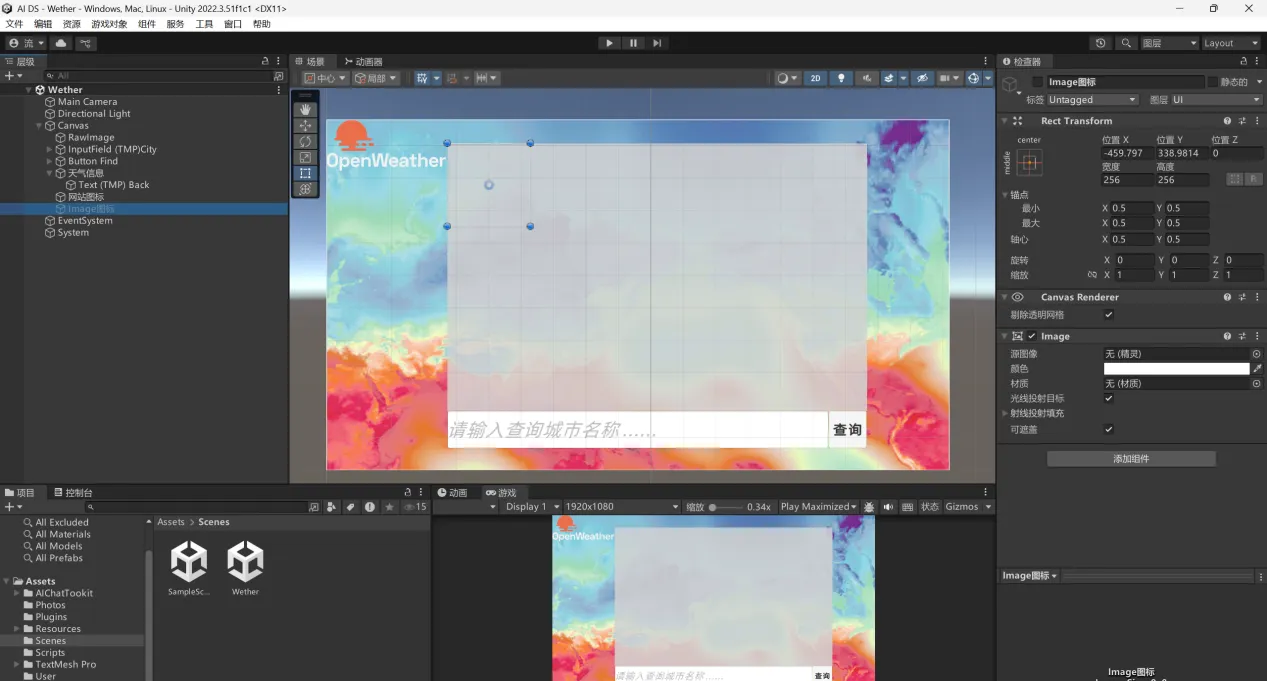Click the 添加组件 button in the Inspector
The height and width of the screenshot is (681, 1267).
point(1131,458)
